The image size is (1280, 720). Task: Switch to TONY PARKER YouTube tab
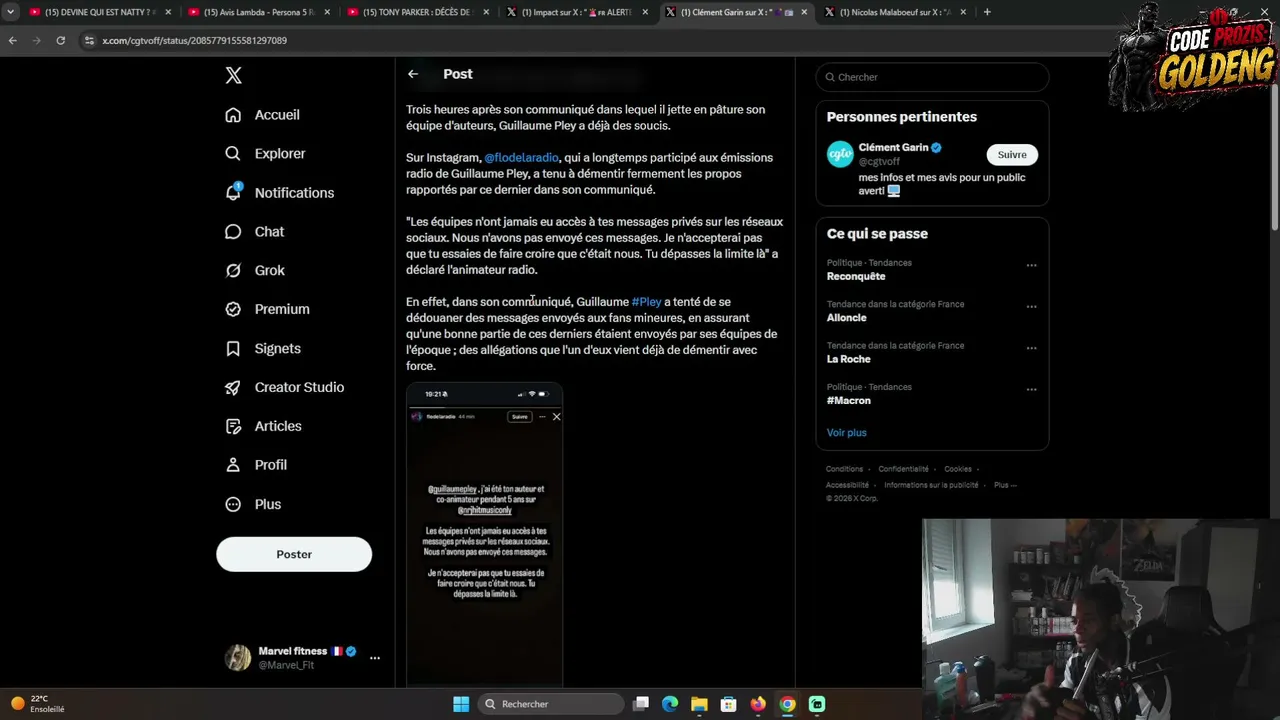[418, 12]
